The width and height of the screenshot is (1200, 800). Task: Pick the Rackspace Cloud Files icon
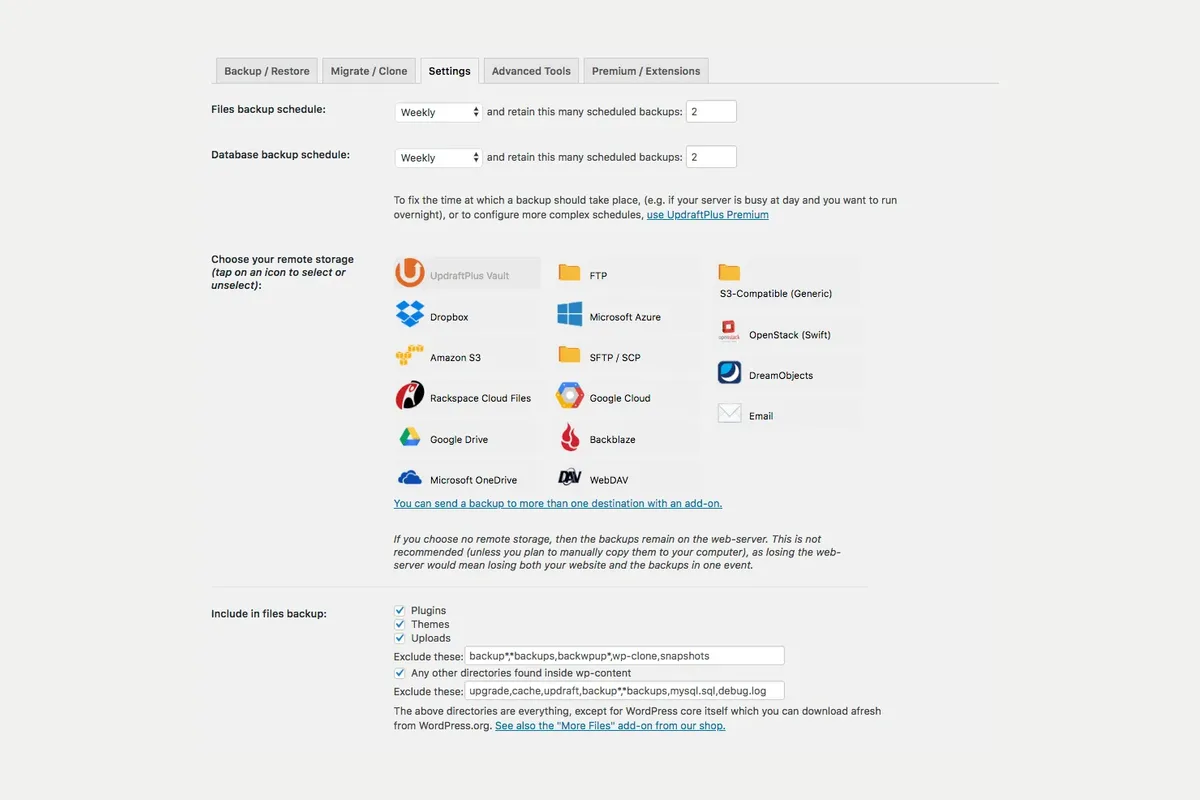click(x=410, y=396)
